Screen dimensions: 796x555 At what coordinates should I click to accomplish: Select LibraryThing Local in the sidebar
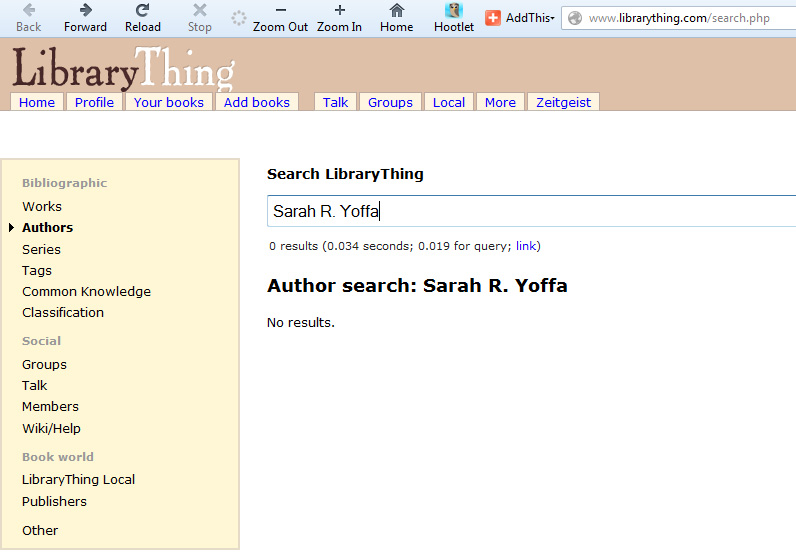79,479
